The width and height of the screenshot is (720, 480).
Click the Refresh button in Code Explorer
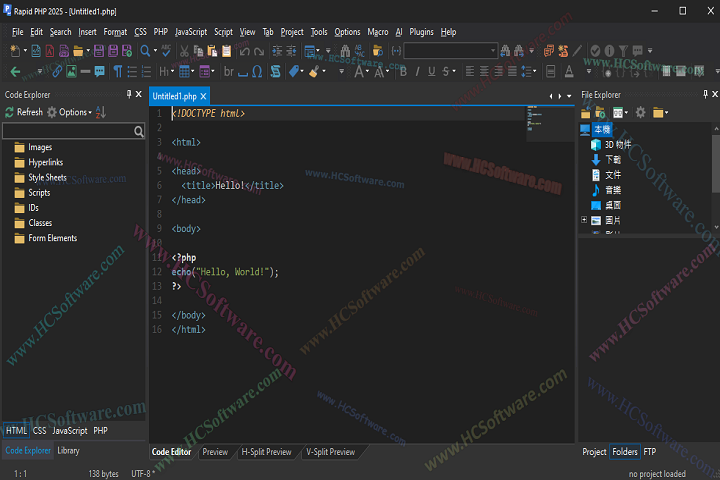point(24,112)
